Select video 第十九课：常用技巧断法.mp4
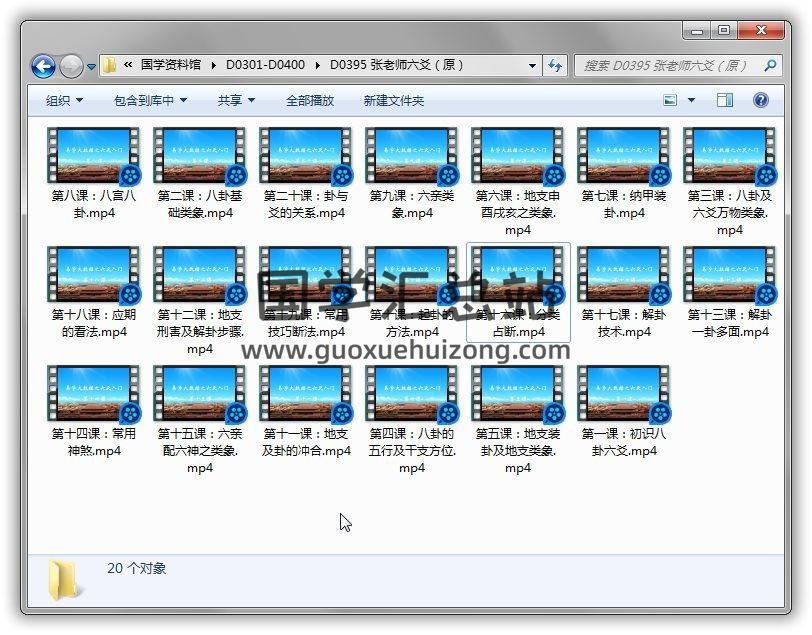Viewport: 812px width, 635px height. (306, 293)
